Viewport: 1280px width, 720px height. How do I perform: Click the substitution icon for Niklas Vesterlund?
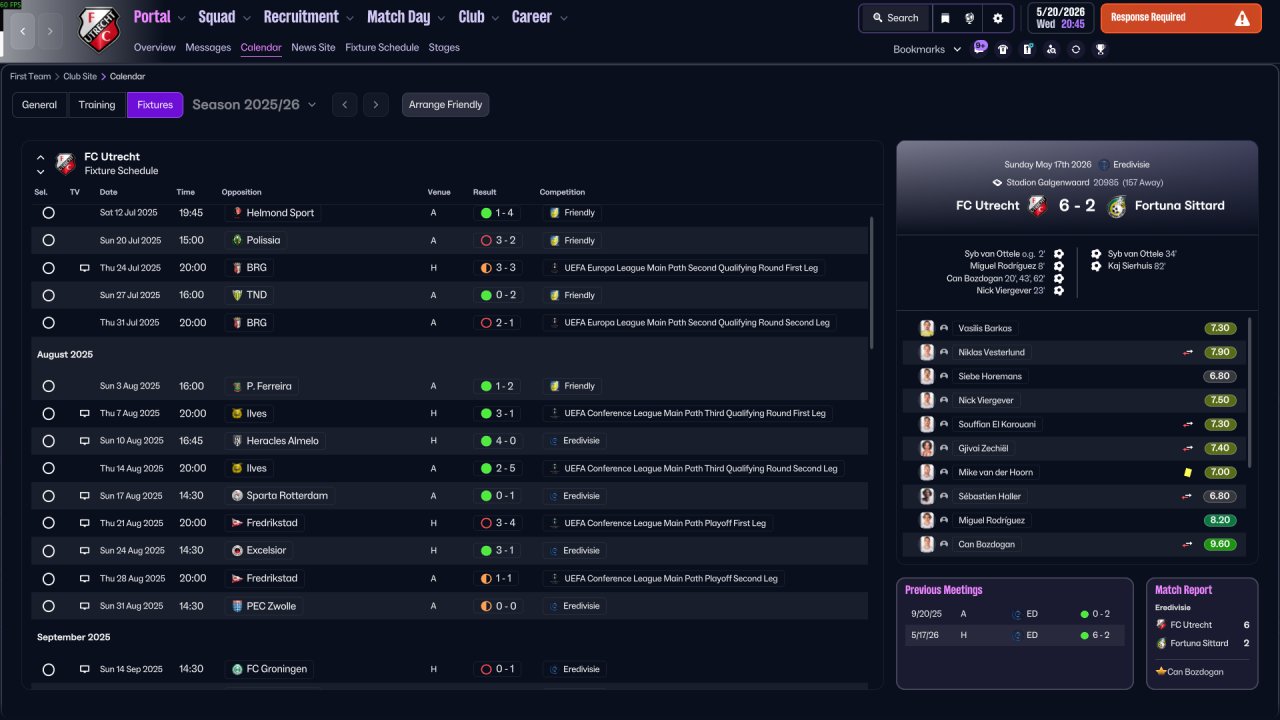click(1188, 352)
